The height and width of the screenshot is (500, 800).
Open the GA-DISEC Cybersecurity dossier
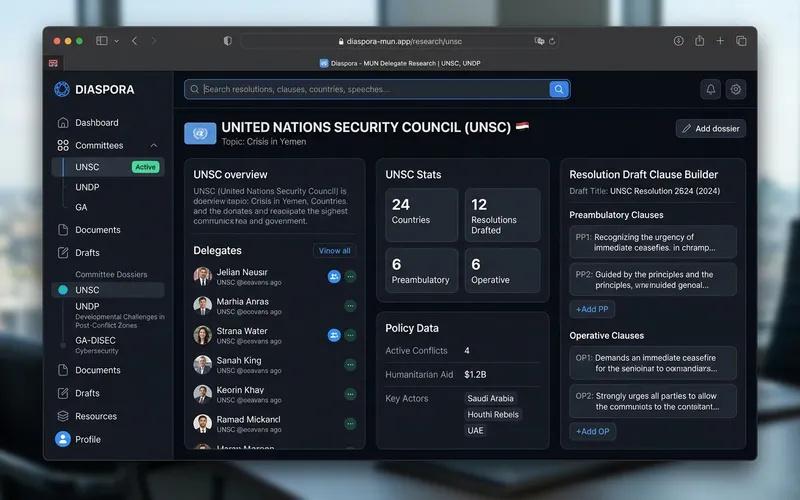pos(97,345)
